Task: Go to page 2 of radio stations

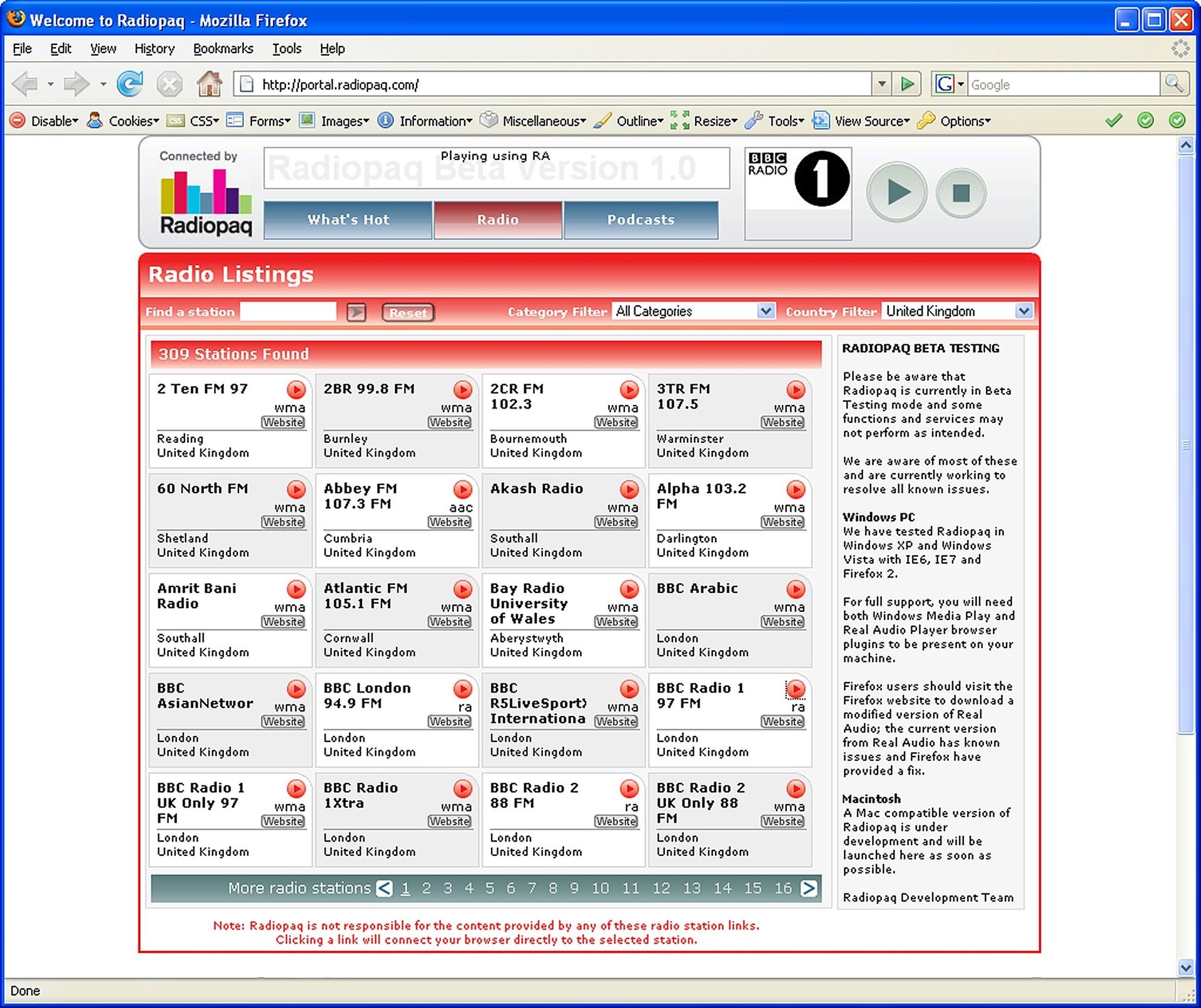Action: 427,887
